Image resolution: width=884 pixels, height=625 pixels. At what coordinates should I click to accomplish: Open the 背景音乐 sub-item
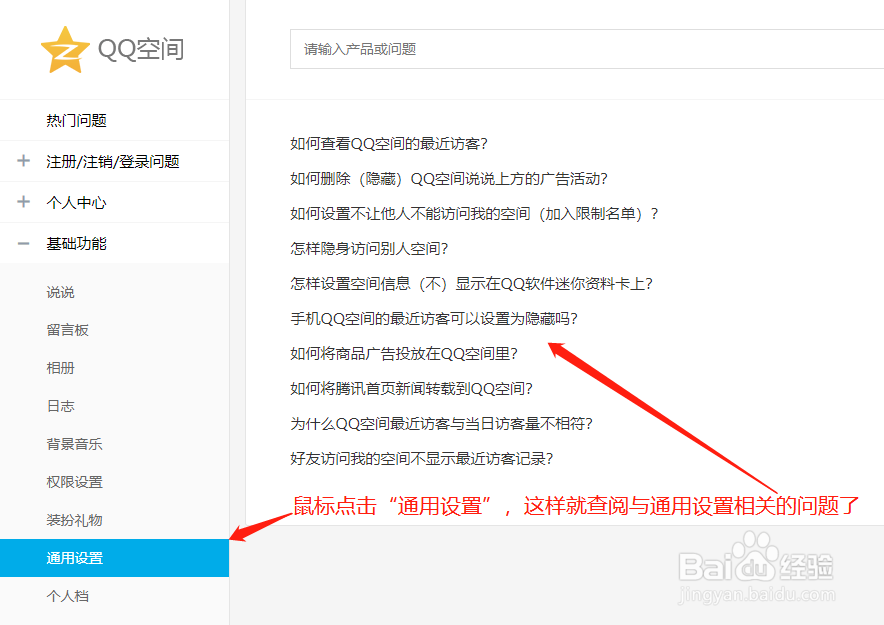pyautogui.click(x=74, y=444)
